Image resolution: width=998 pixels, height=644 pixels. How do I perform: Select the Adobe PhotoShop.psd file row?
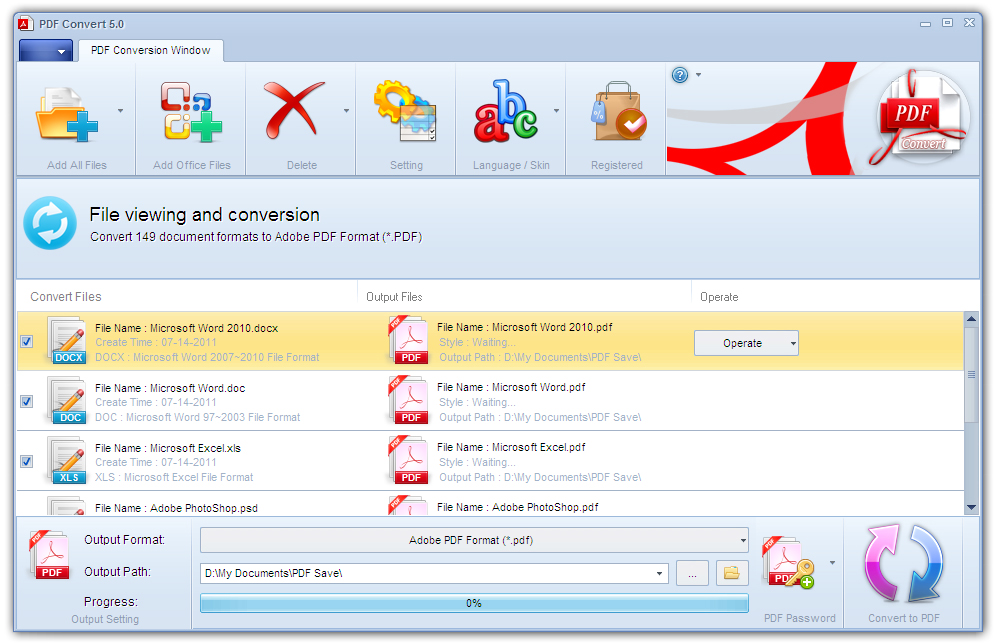490,504
